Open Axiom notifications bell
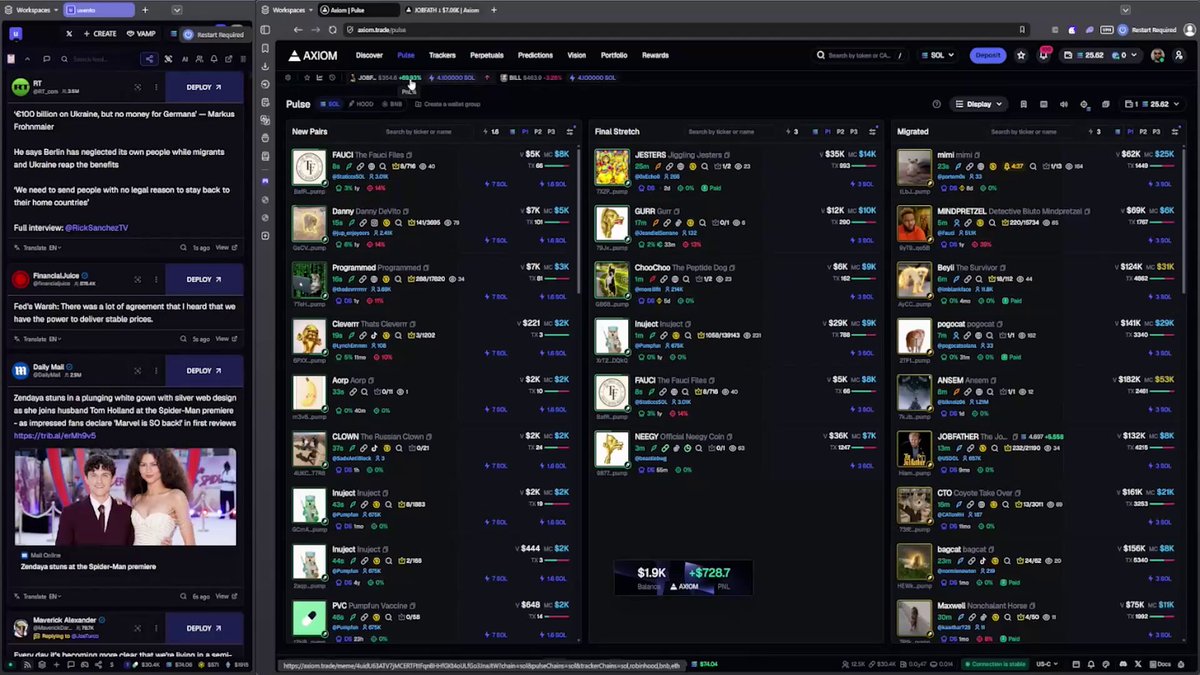The height and width of the screenshot is (675, 1200). 1042,55
